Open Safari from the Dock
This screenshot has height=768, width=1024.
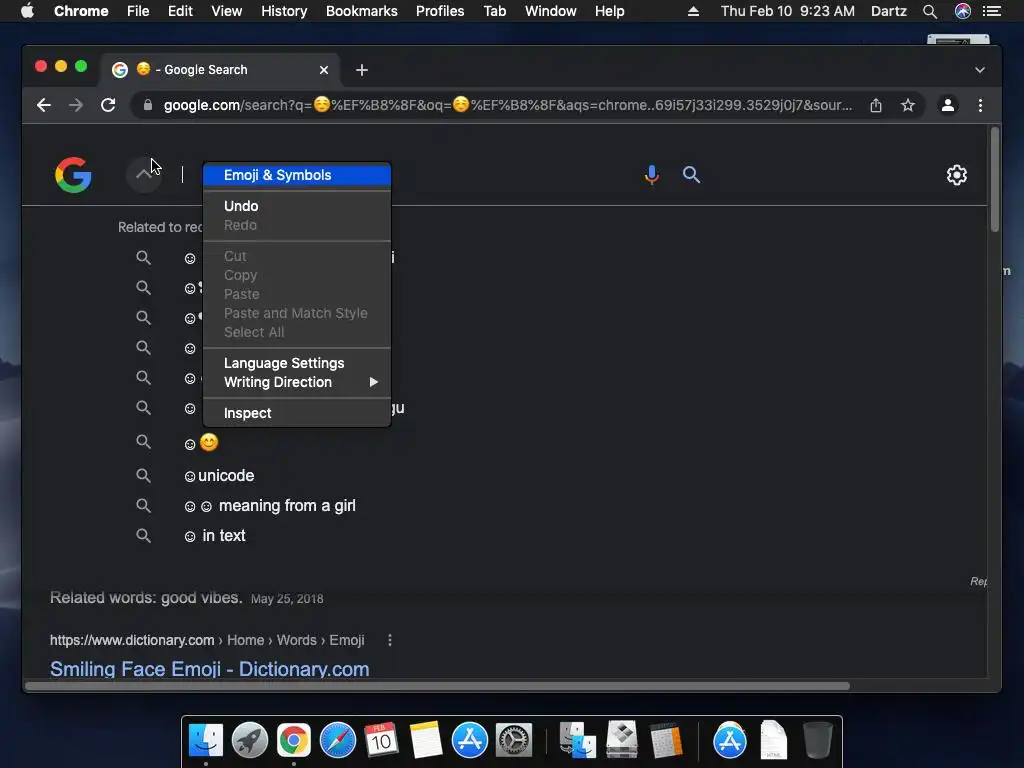pyautogui.click(x=338, y=741)
